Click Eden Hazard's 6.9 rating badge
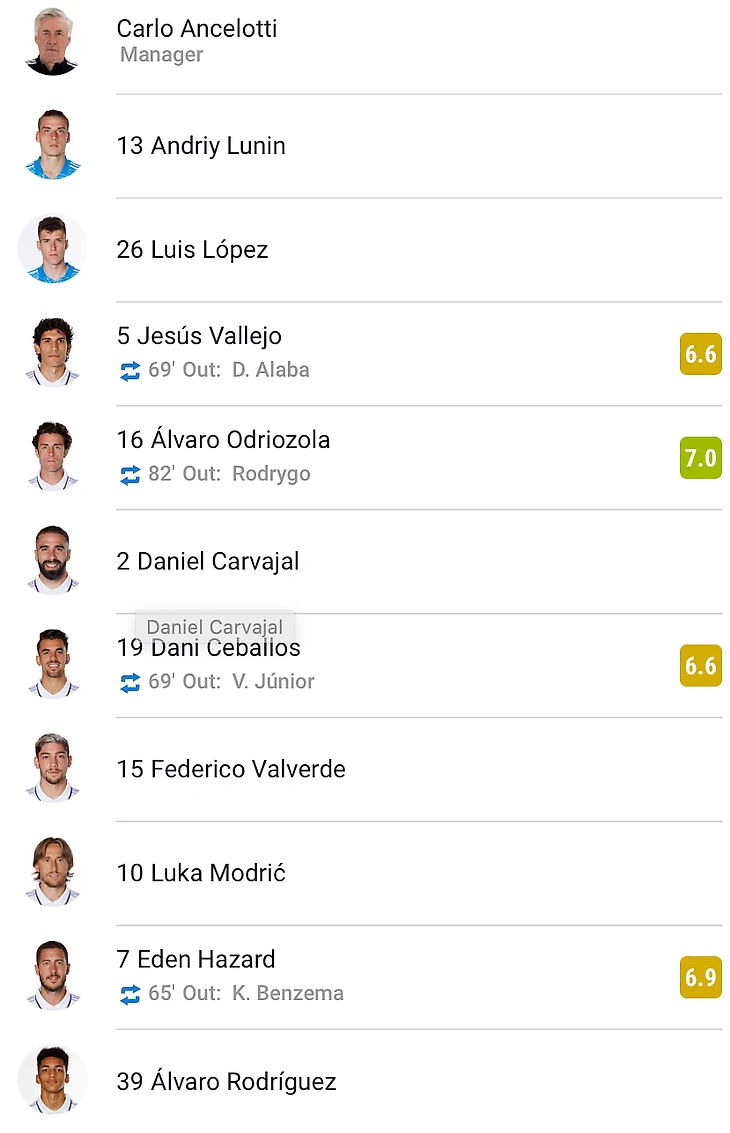Viewport: 730px width, 1133px height. [700, 977]
